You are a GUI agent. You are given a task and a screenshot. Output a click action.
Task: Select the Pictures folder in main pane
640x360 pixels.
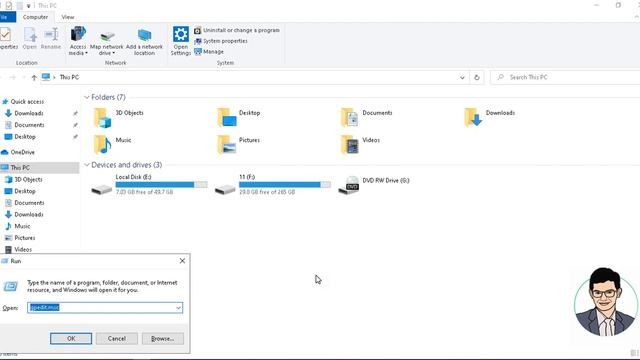tap(238, 144)
